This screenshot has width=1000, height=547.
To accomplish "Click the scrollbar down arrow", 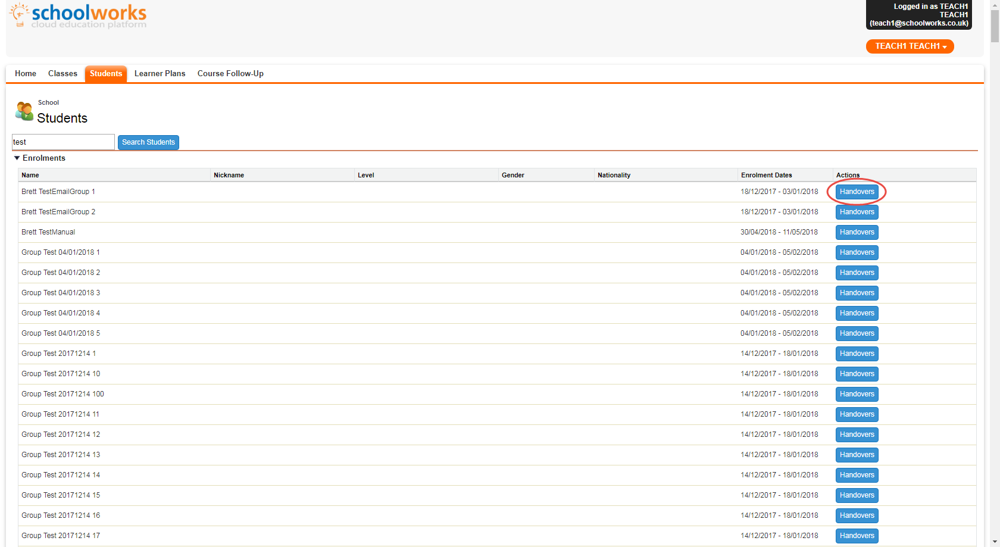I will (994, 541).
